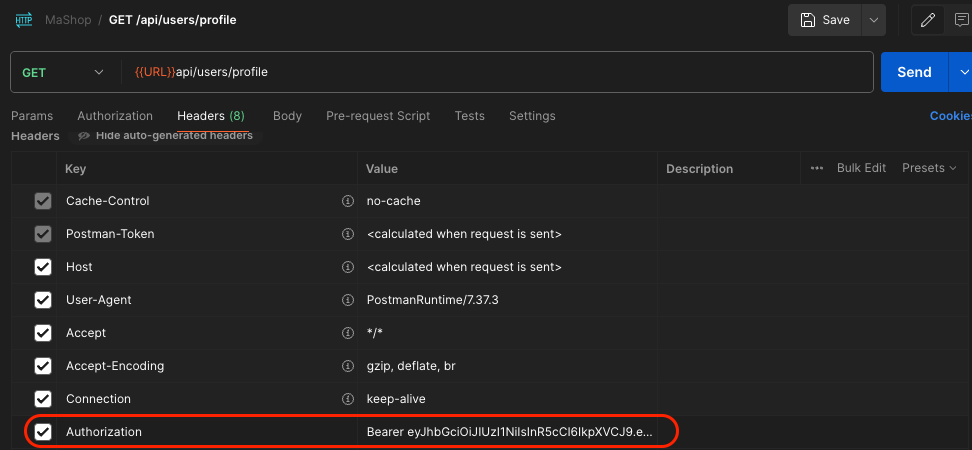Click the info icon in Accept-Encoding row
Image resolution: width=972 pixels, height=450 pixels.
pyautogui.click(x=348, y=366)
